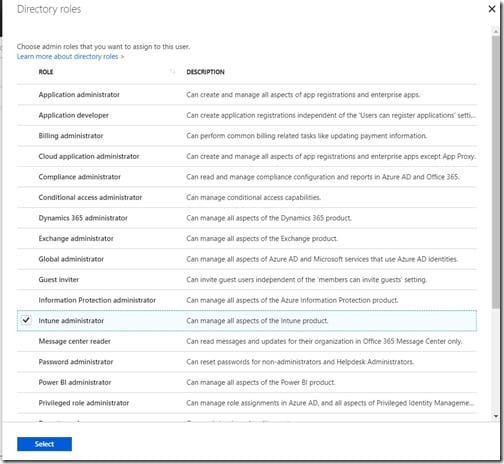Click the blue Select button
The height and width of the screenshot is (464, 504).
44,444
